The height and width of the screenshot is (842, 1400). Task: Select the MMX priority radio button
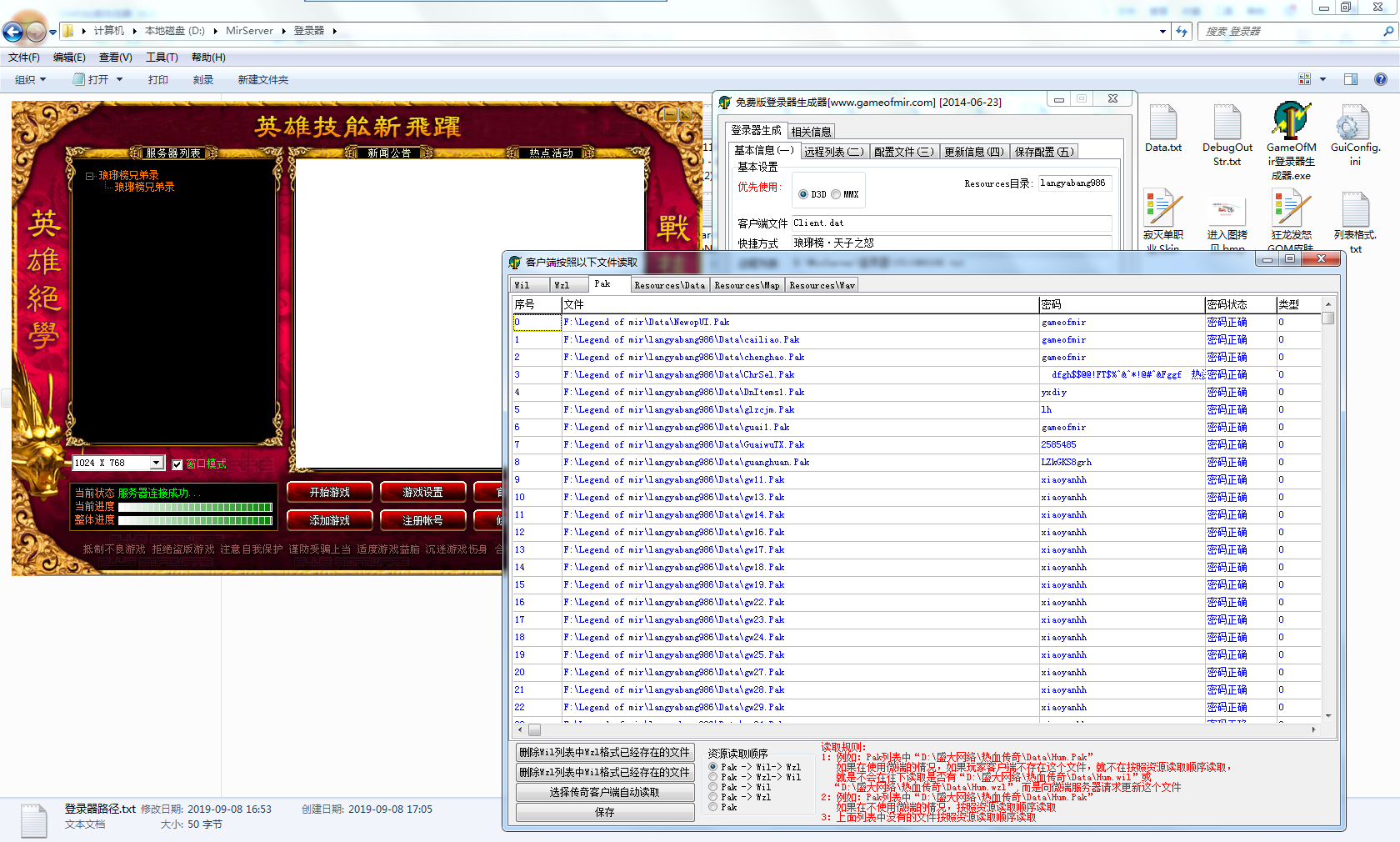836,194
